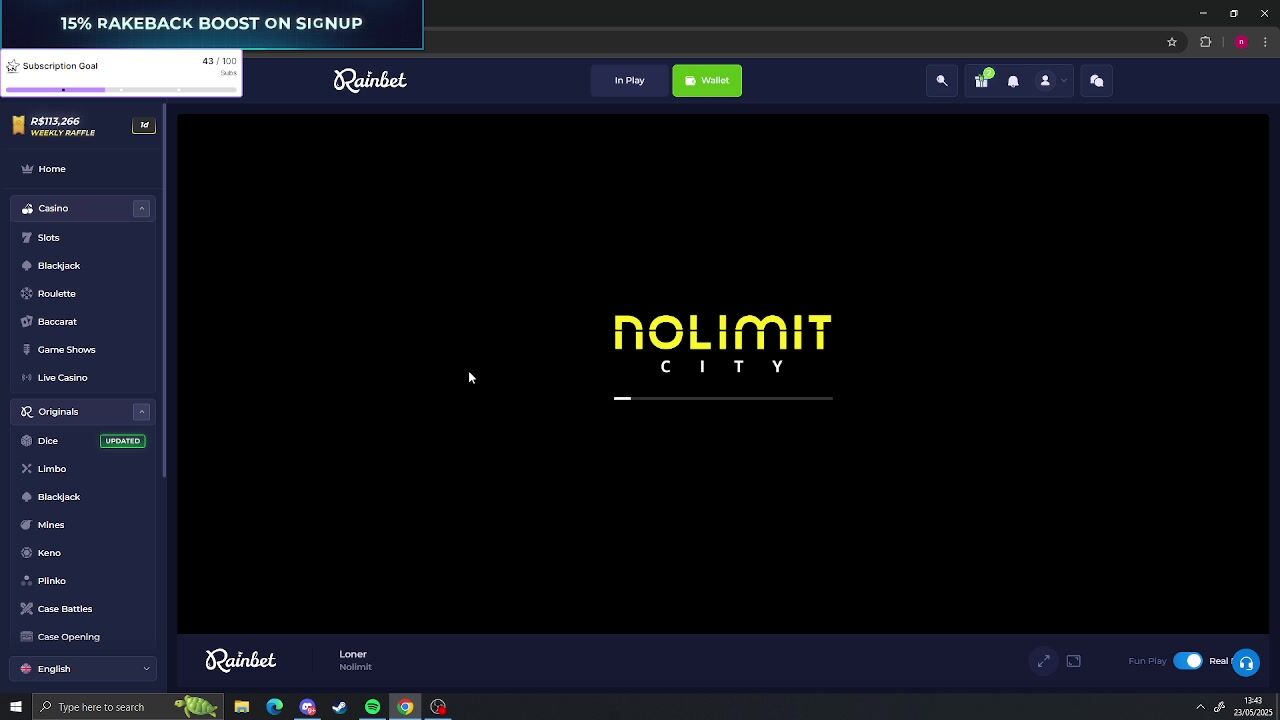Image resolution: width=1280 pixels, height=720 pixels.
Task: Open the Chrome extensions puzzle icon
Action: click(x=1206, y=42)
